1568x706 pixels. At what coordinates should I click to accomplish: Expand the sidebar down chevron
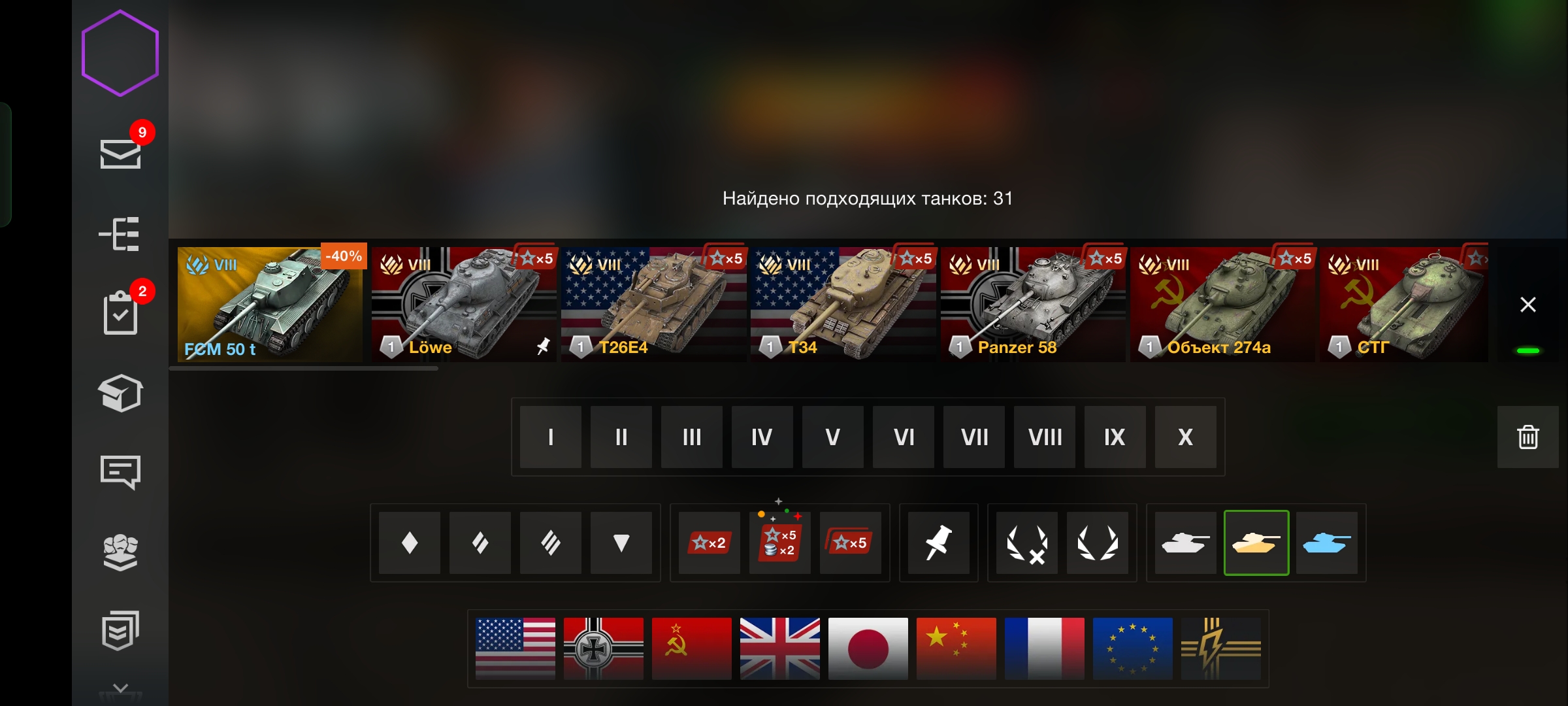(120, 688)
